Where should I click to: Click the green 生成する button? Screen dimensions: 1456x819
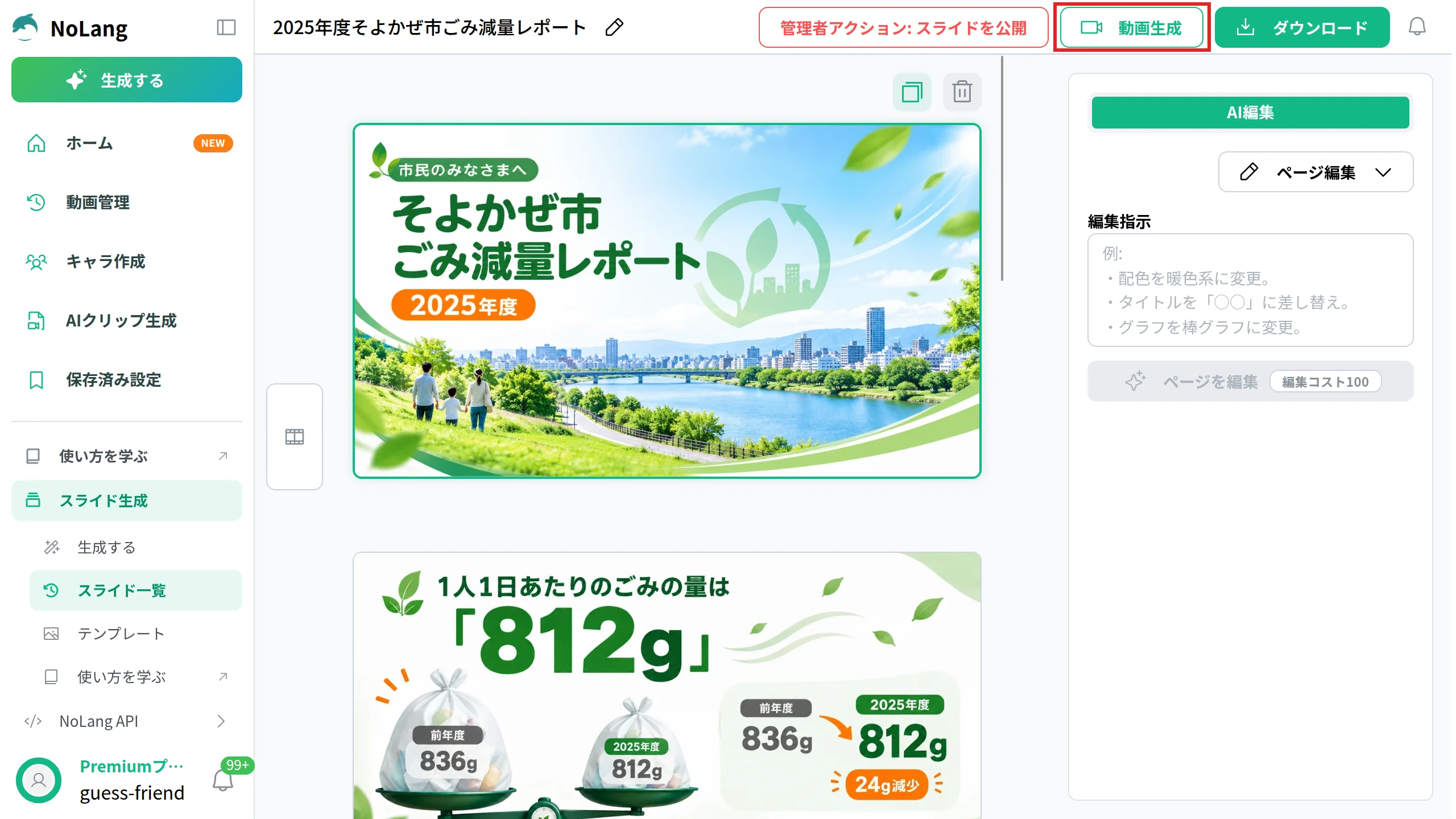[126, 80]
